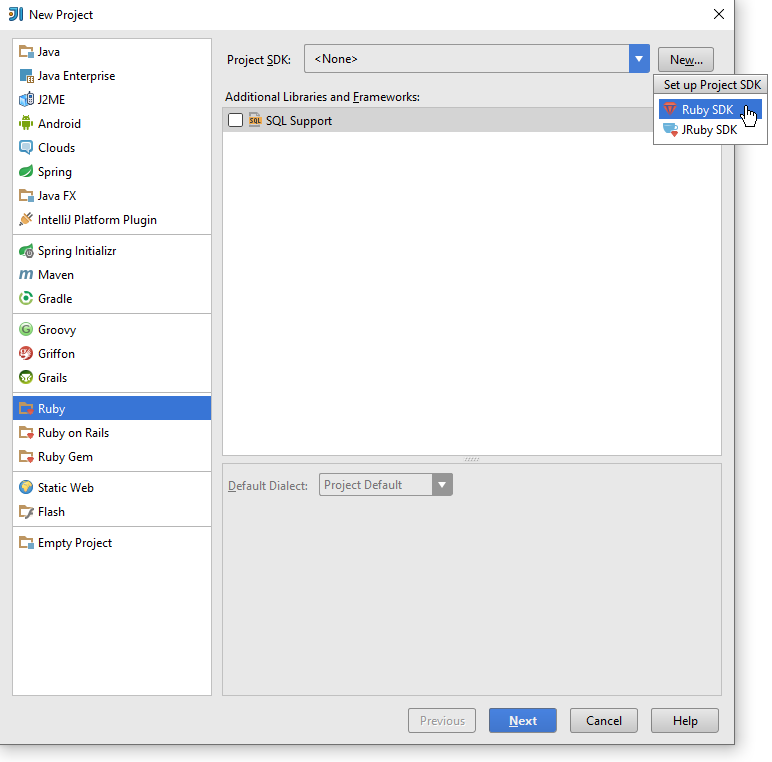Click the Ruby folder icon in list

(x=26, y=409)
